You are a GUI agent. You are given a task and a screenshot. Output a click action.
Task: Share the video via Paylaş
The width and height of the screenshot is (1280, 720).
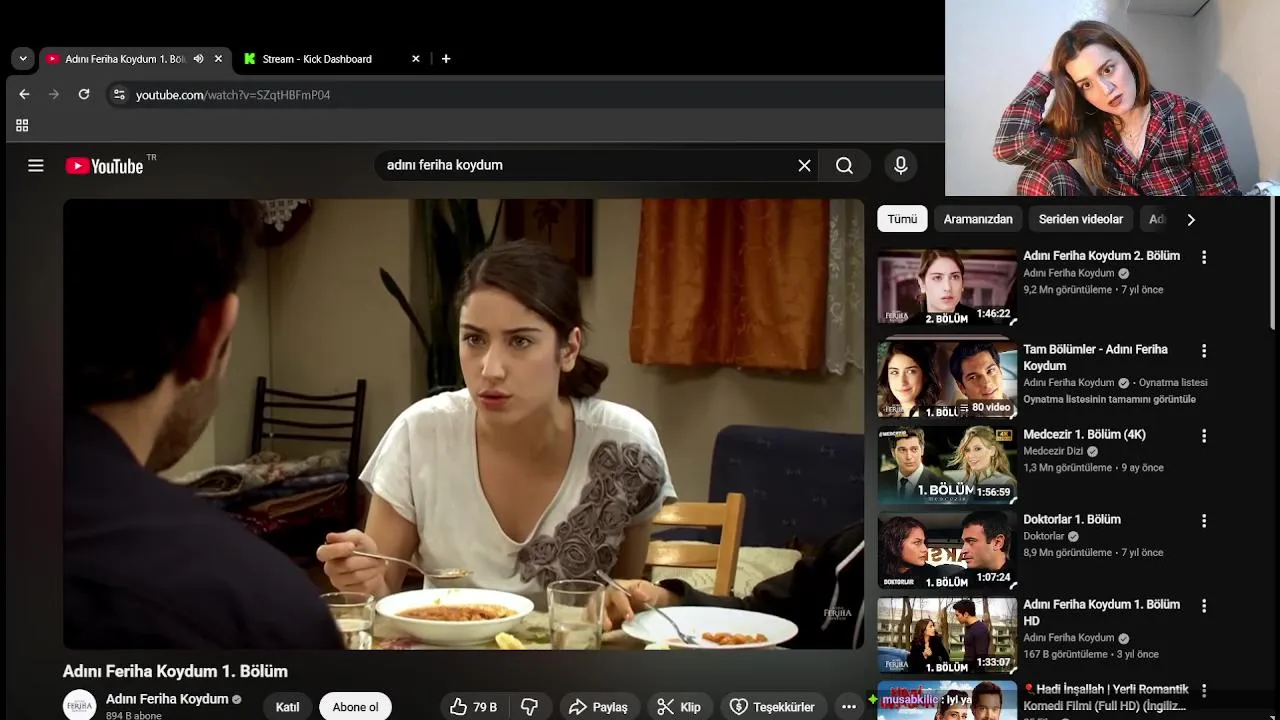click(598, 707)
